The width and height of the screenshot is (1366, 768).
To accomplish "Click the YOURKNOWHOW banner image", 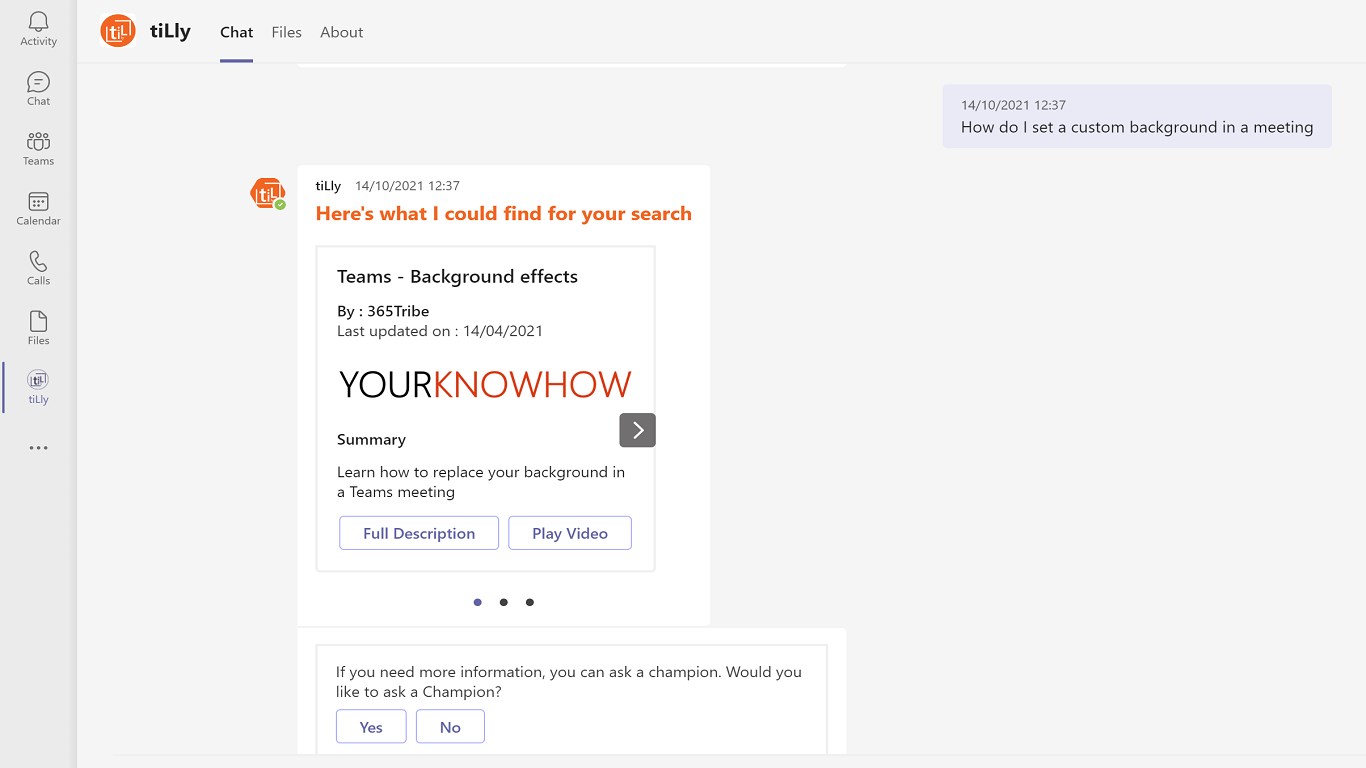I will pyautogui.click(x=485, y=385).
